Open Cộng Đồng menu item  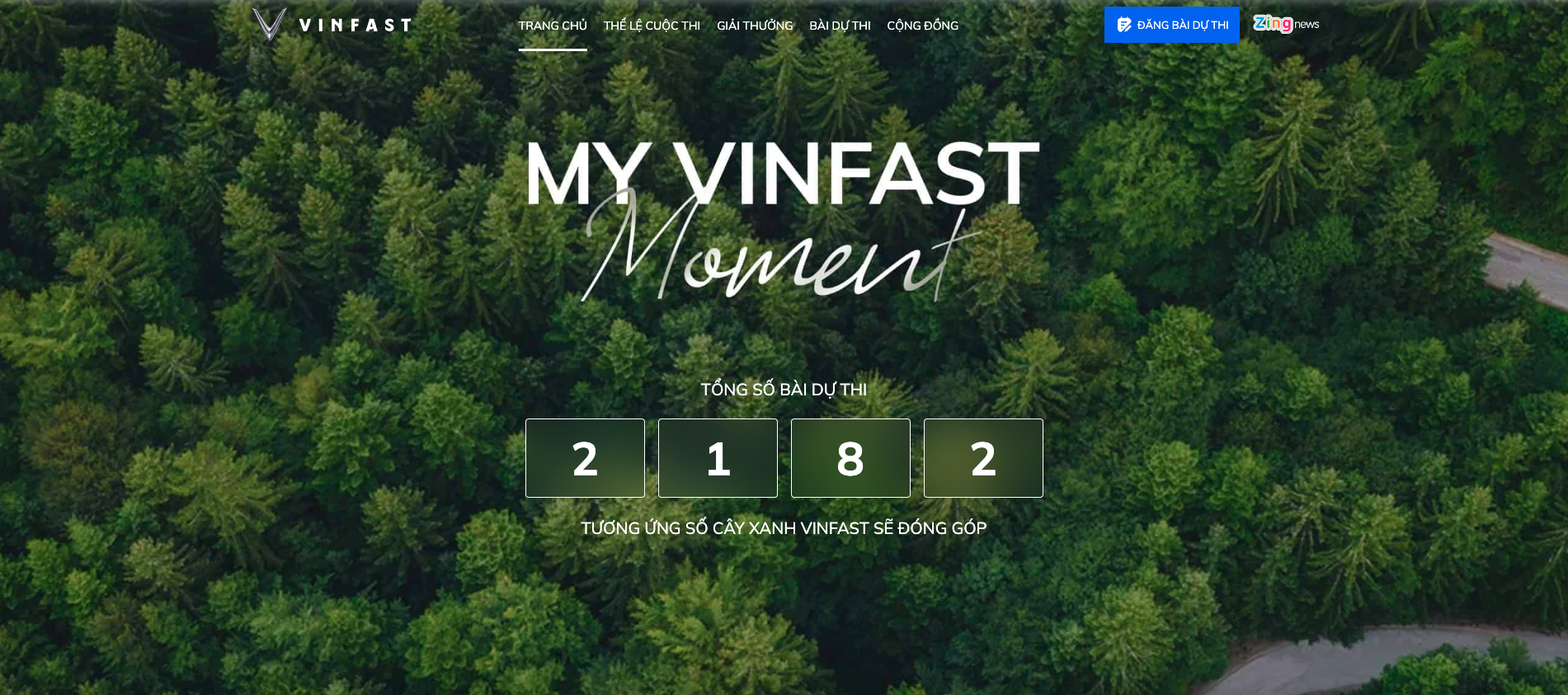(923, 26)
